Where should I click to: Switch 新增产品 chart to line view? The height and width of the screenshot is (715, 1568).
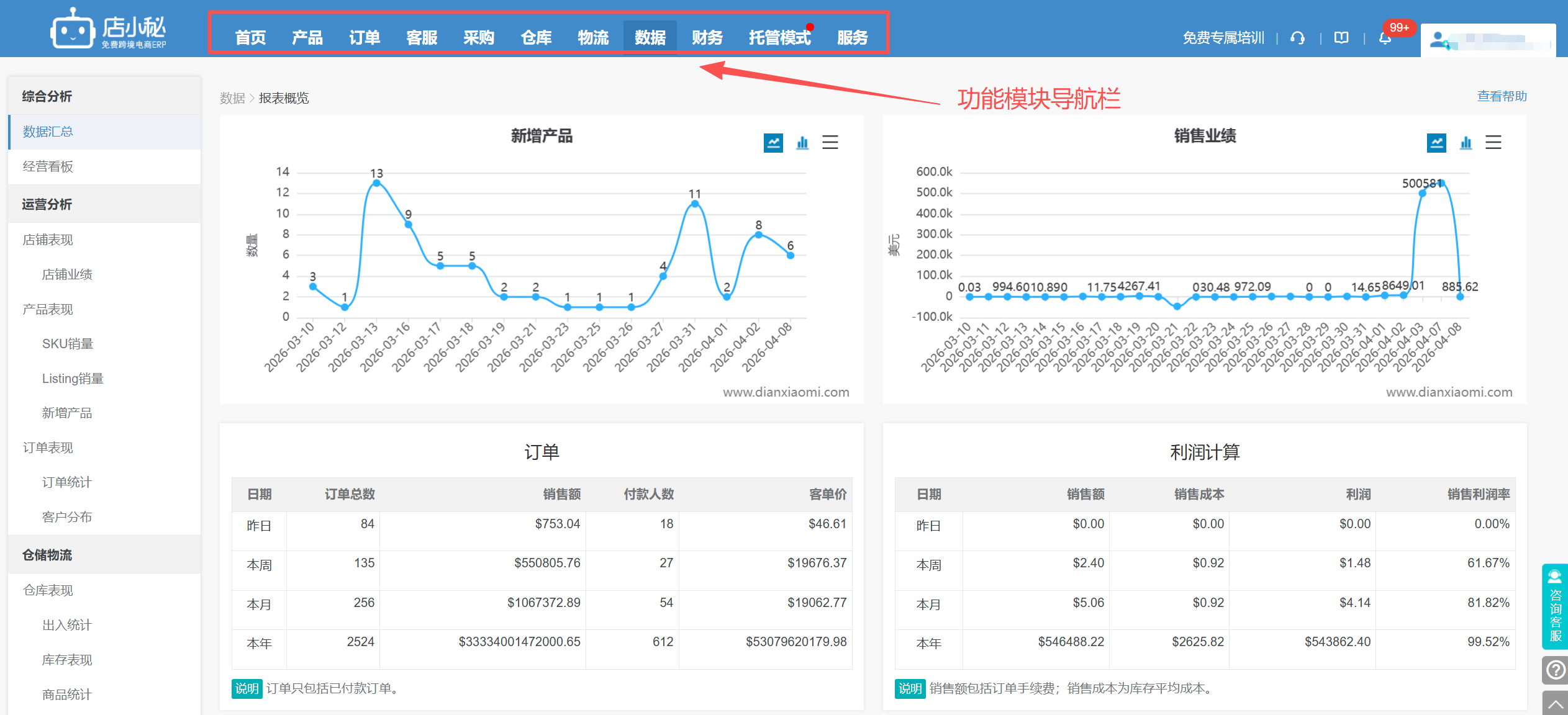(x=773, y=143)
